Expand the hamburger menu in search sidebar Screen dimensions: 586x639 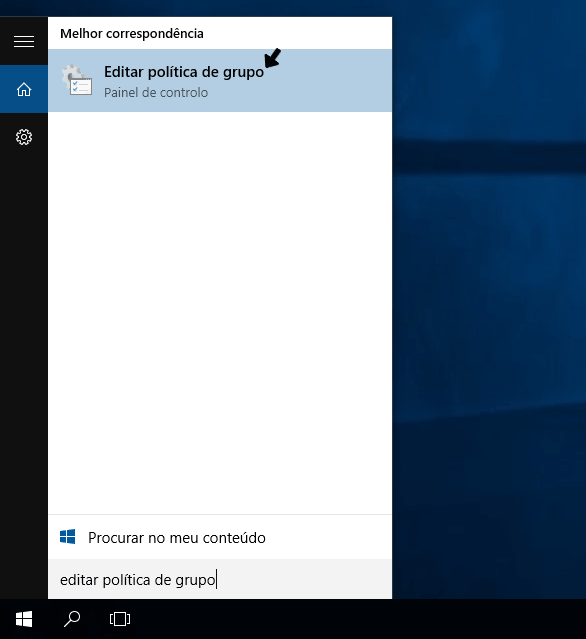tap(24, 41)
